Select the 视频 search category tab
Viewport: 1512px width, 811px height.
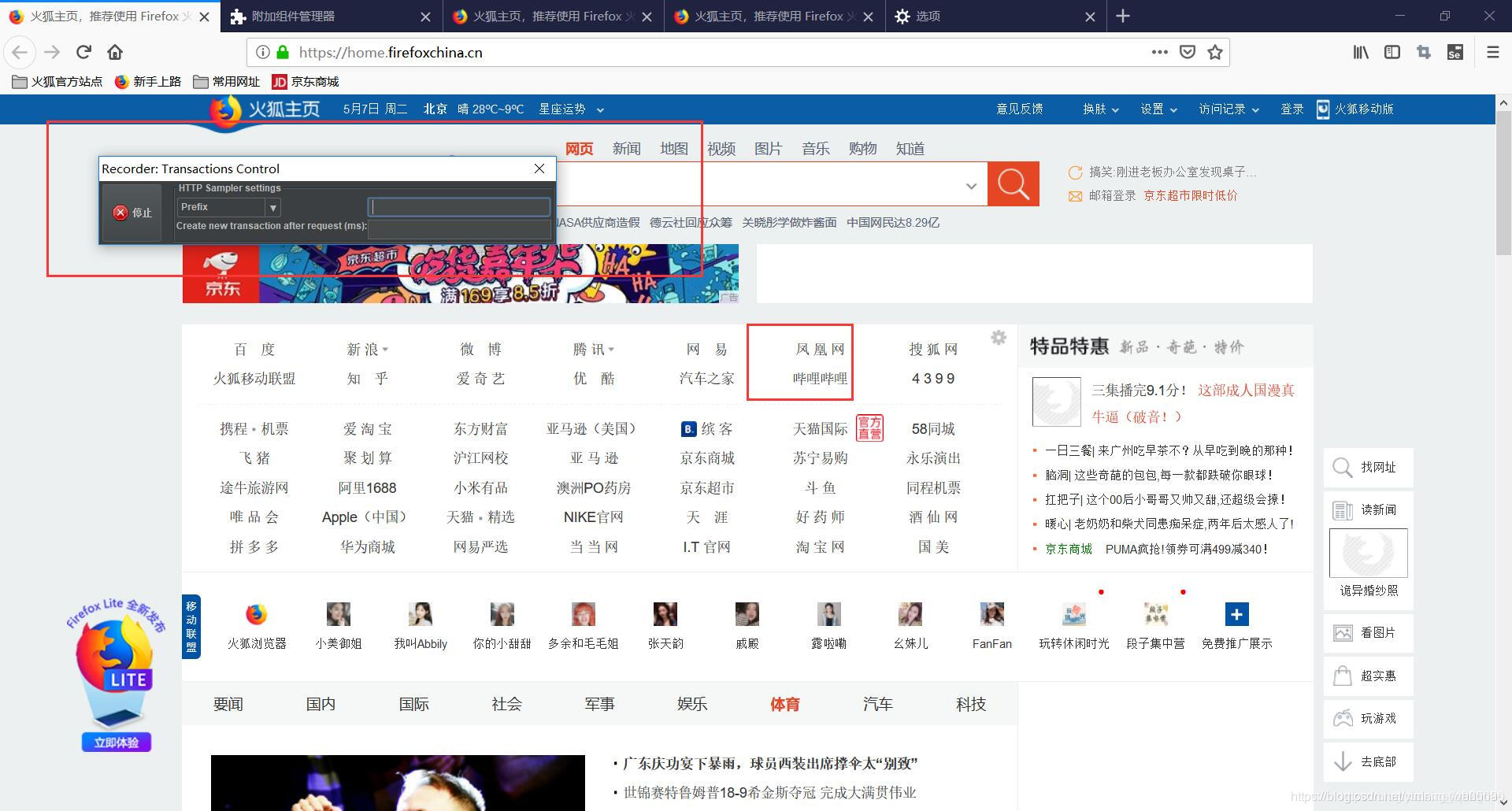point(721,149)
